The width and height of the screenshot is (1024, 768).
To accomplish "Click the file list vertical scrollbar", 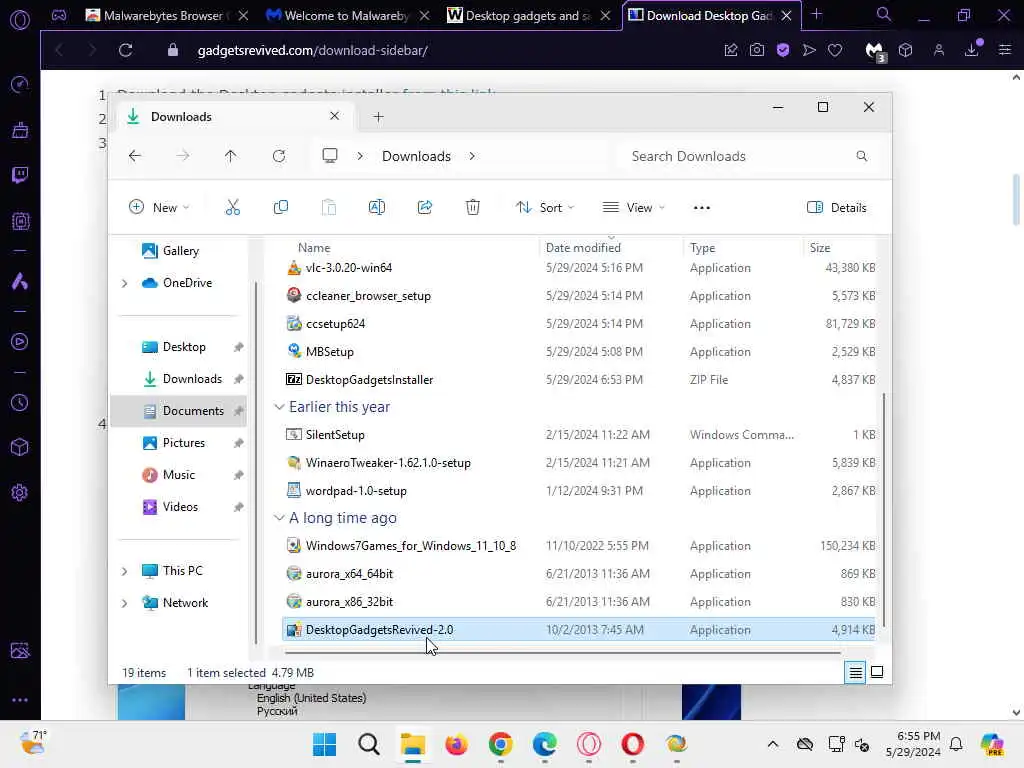I will pos(884,509).
